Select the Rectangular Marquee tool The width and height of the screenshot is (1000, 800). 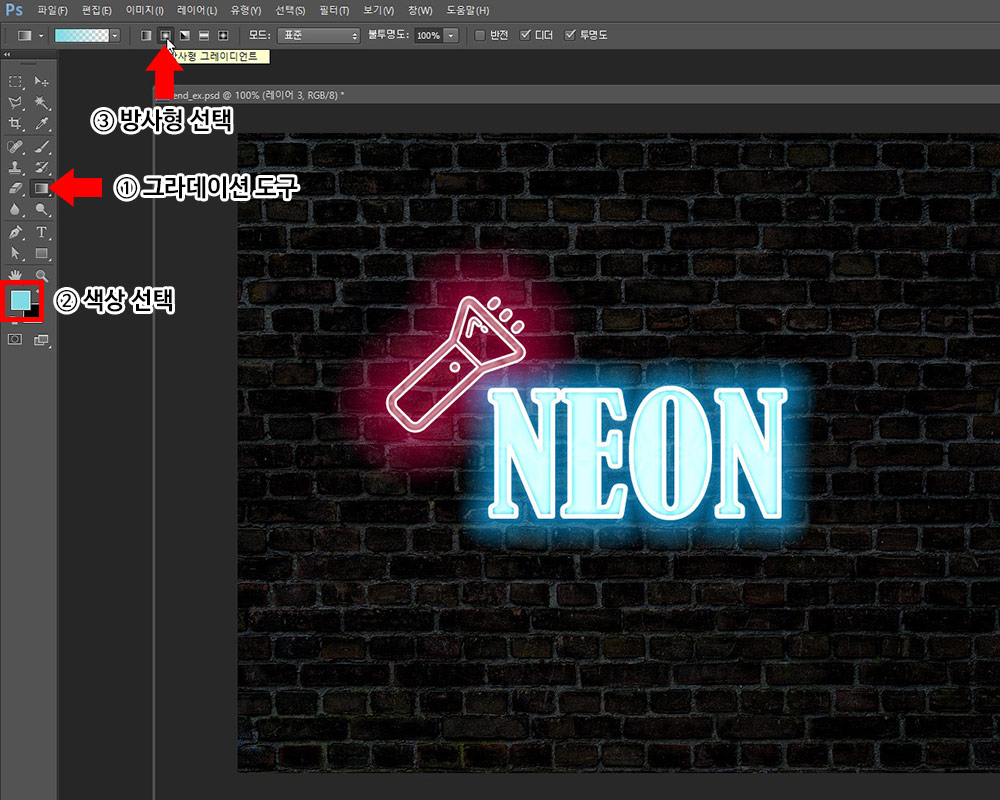pos(15,82)
